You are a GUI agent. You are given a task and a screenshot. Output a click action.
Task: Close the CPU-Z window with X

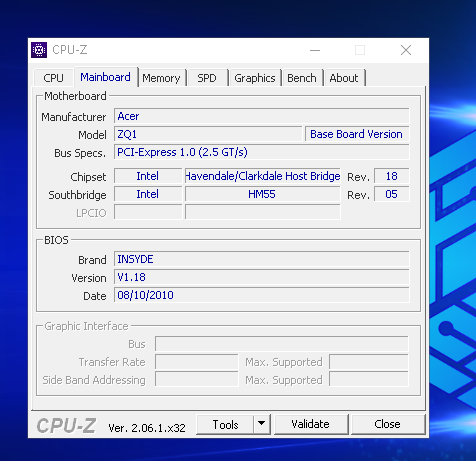(x=406, y=50)
